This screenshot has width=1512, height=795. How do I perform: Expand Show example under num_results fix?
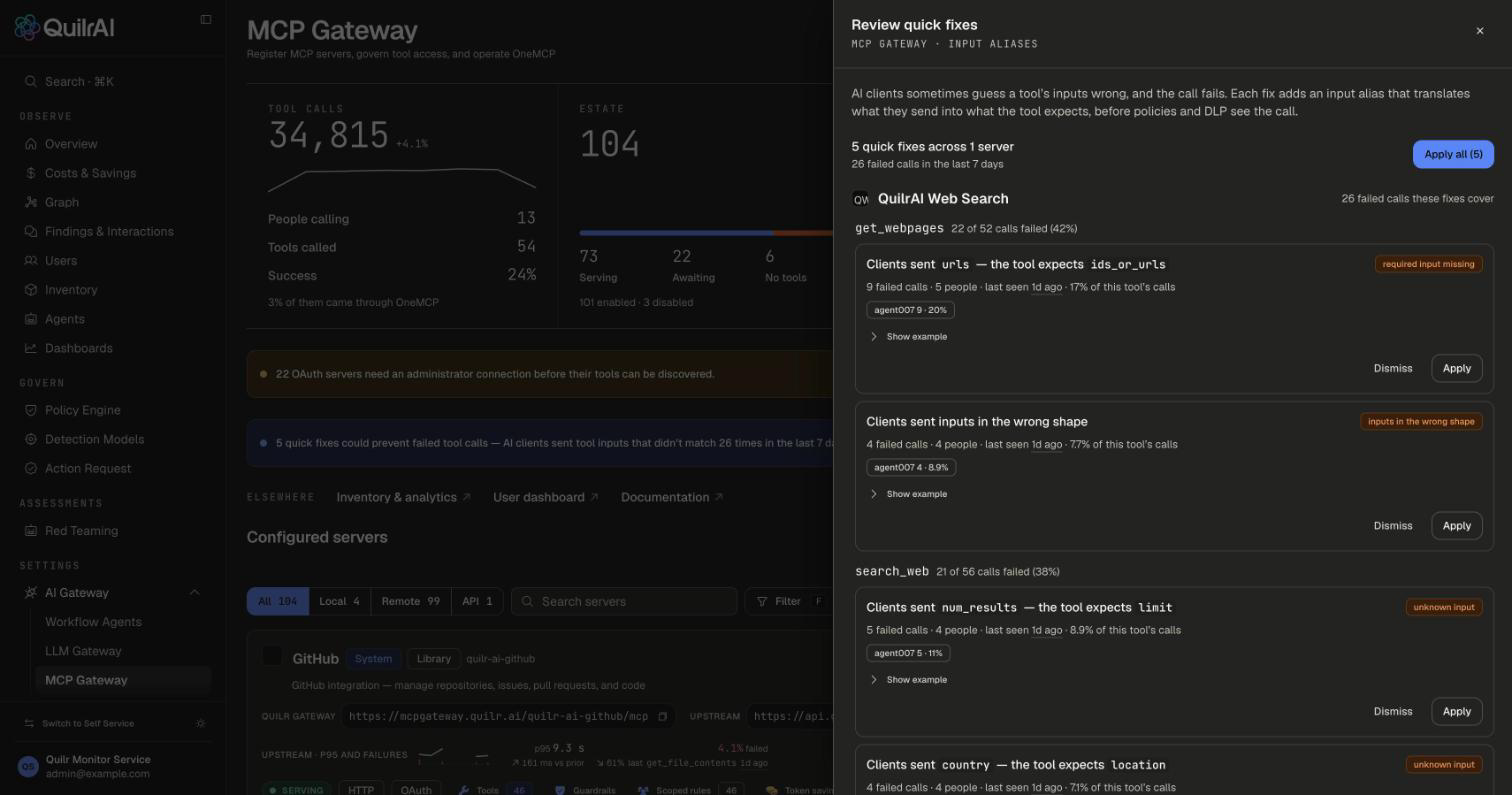click(x=908, y=680)
